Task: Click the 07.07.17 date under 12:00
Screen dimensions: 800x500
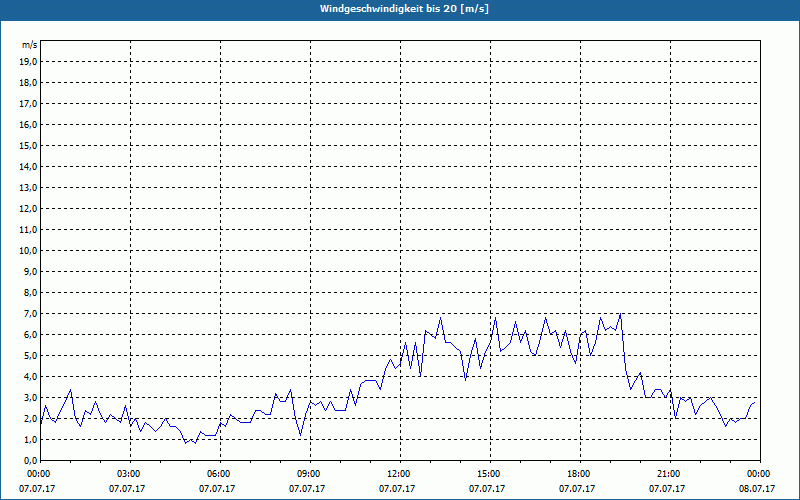Action: point(397,489)
